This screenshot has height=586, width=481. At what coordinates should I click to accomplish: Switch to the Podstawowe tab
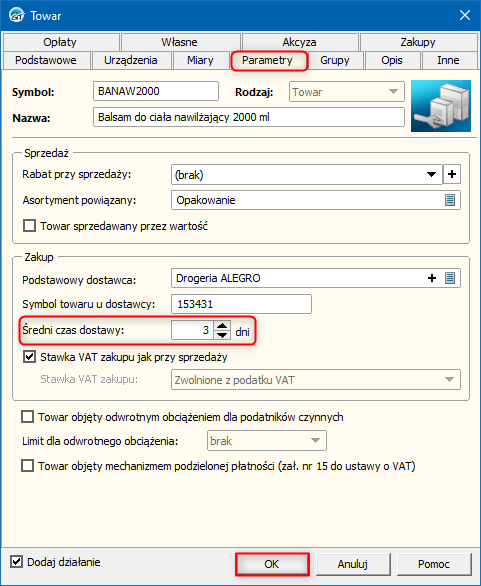[46, 60]
